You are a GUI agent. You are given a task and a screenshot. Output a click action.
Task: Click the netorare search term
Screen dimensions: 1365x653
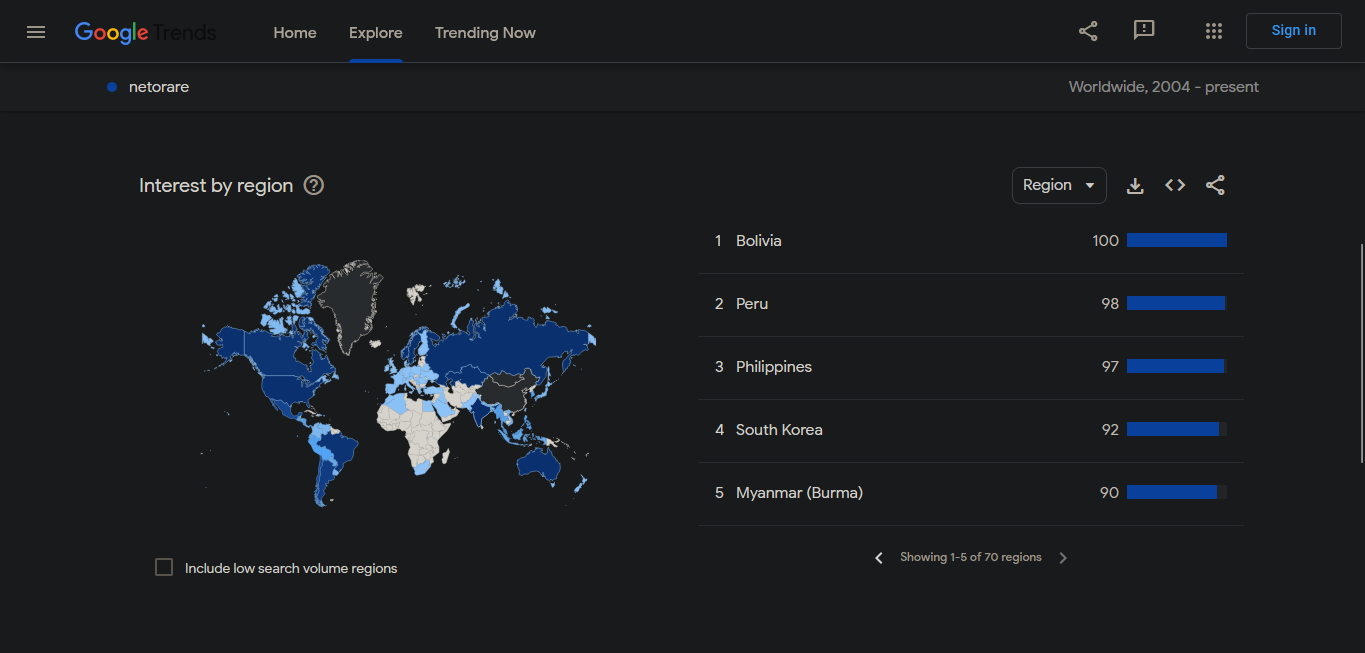click(x=159, y=87)
